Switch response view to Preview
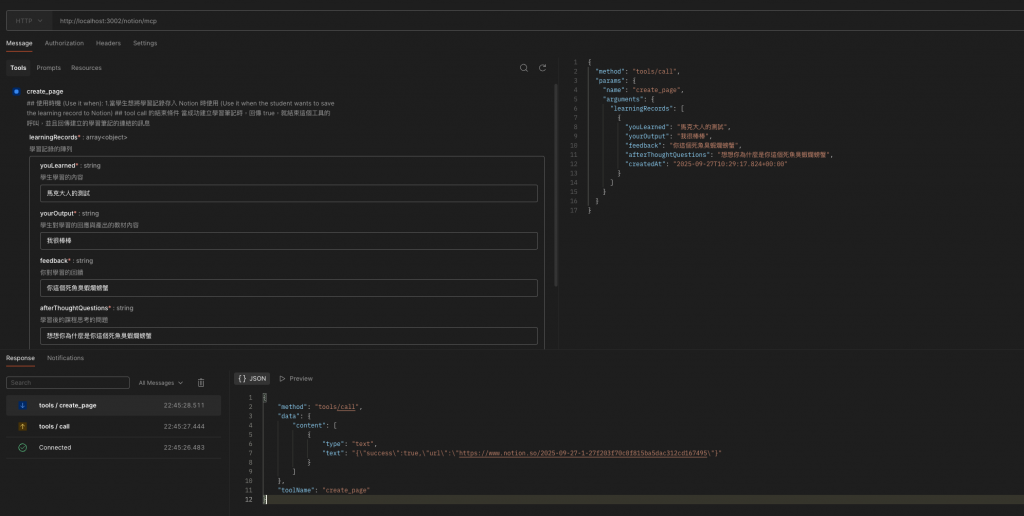Viewport: 1024px width, 516px height. 296,379
